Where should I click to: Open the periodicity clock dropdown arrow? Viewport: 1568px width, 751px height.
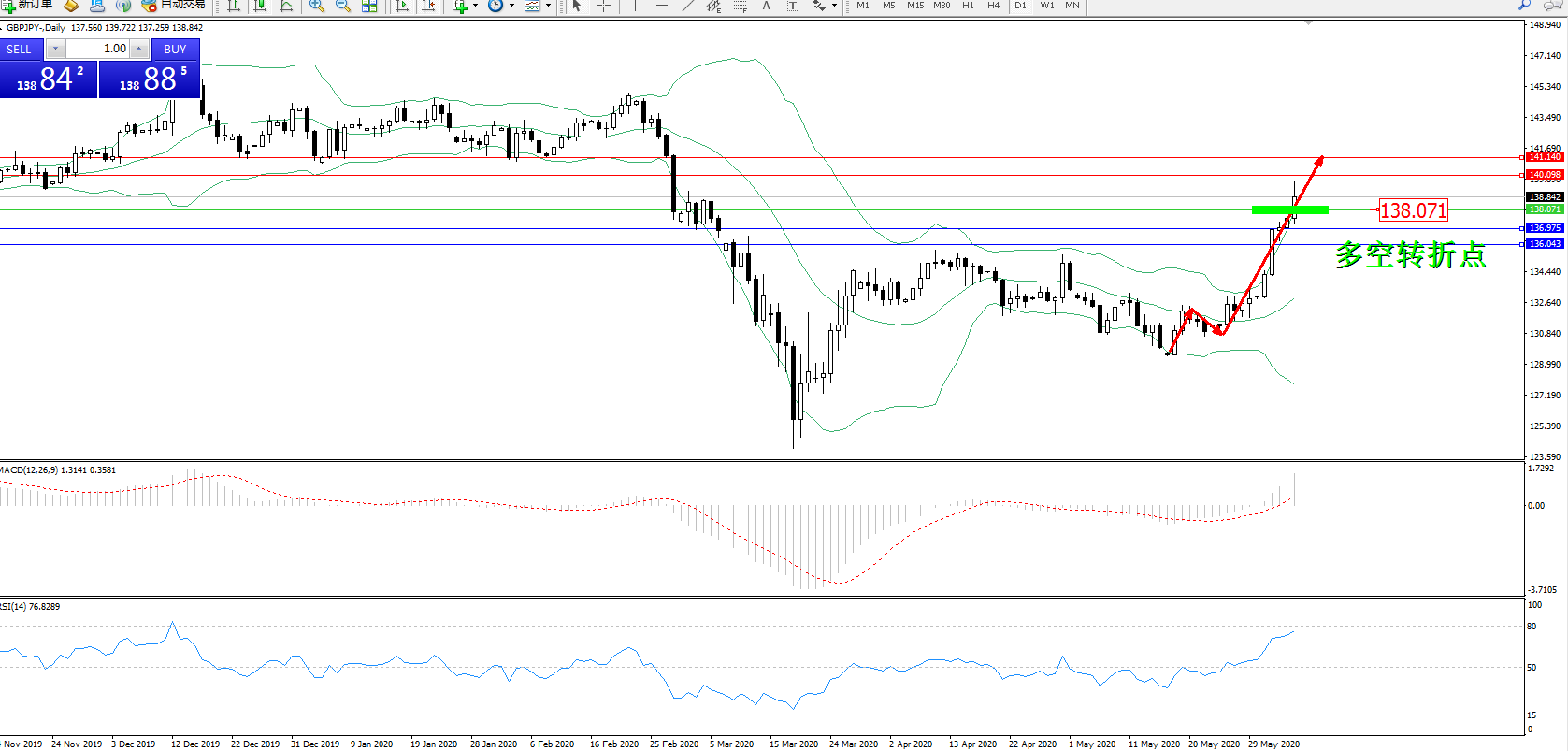pyautogui.click(x=511, y=6)
